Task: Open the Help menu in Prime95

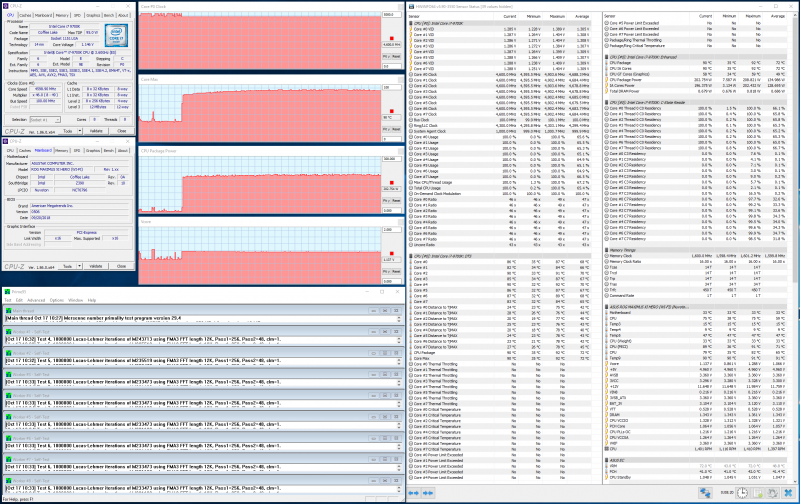Action: coord(92,300)
